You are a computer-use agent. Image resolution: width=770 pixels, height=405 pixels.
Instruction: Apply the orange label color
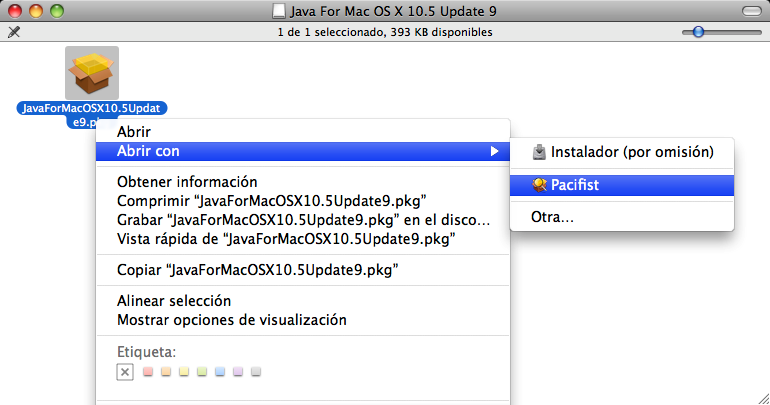[166, 372]
